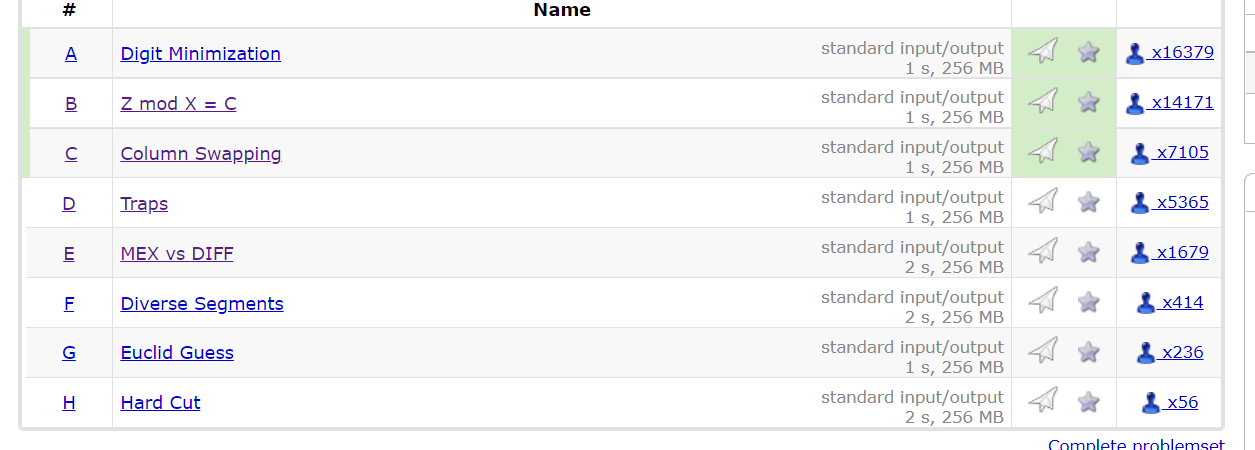Screen dimensions: 1255x450
Task: Click the star icon for MEX vs DIFF
Action: (x=1089, y=252)
